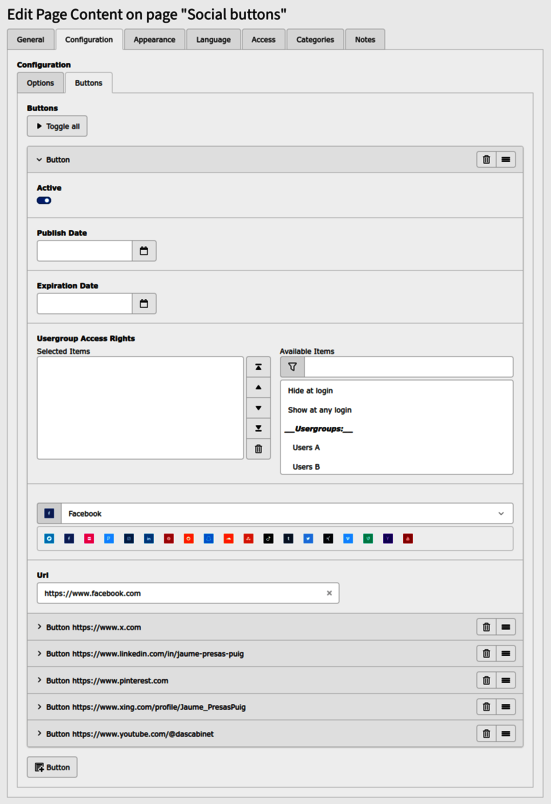Switch to the General tab
551x804 pixels.
31,39
